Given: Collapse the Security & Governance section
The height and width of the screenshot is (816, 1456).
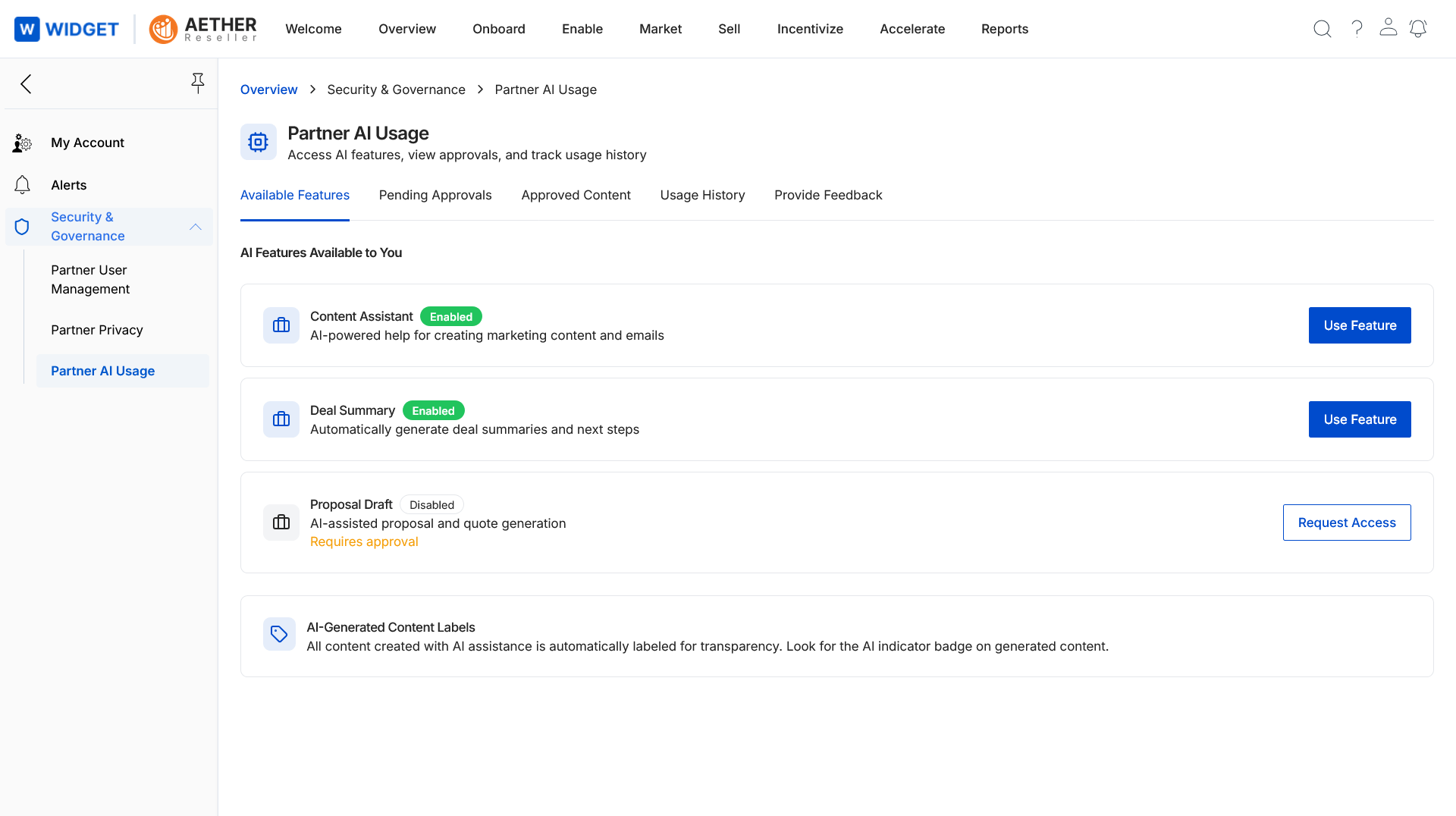Looking at the screenshot, I should [x=196, y=227].
